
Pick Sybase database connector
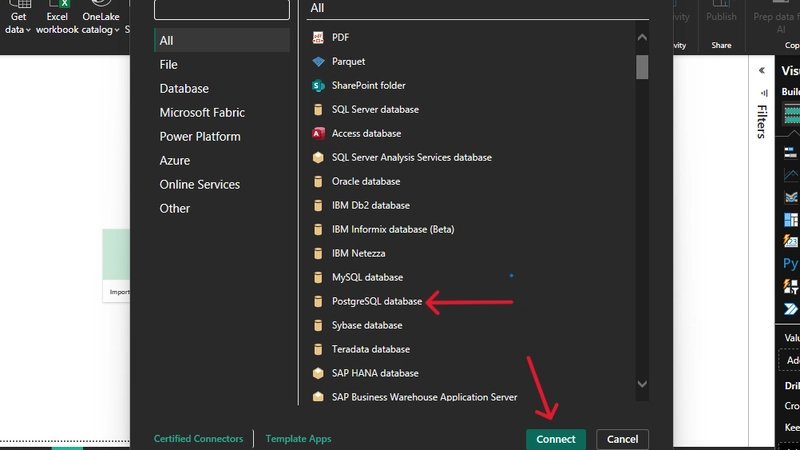(367, 325)
